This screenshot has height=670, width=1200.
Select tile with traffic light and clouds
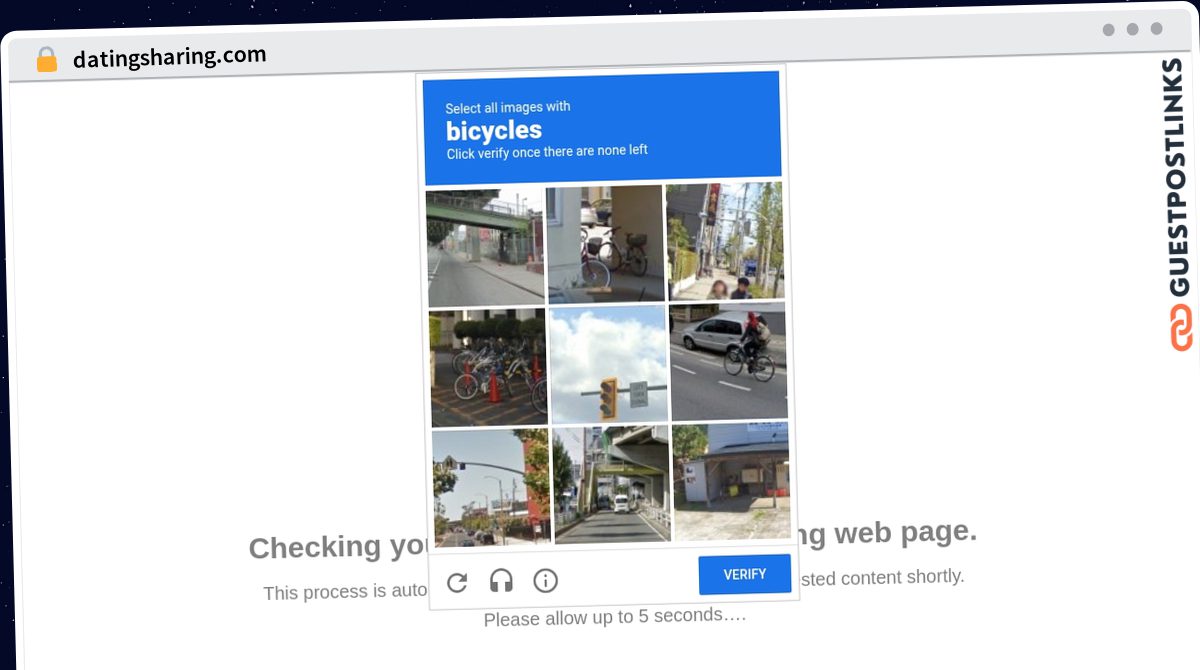(x=608, y=364)
